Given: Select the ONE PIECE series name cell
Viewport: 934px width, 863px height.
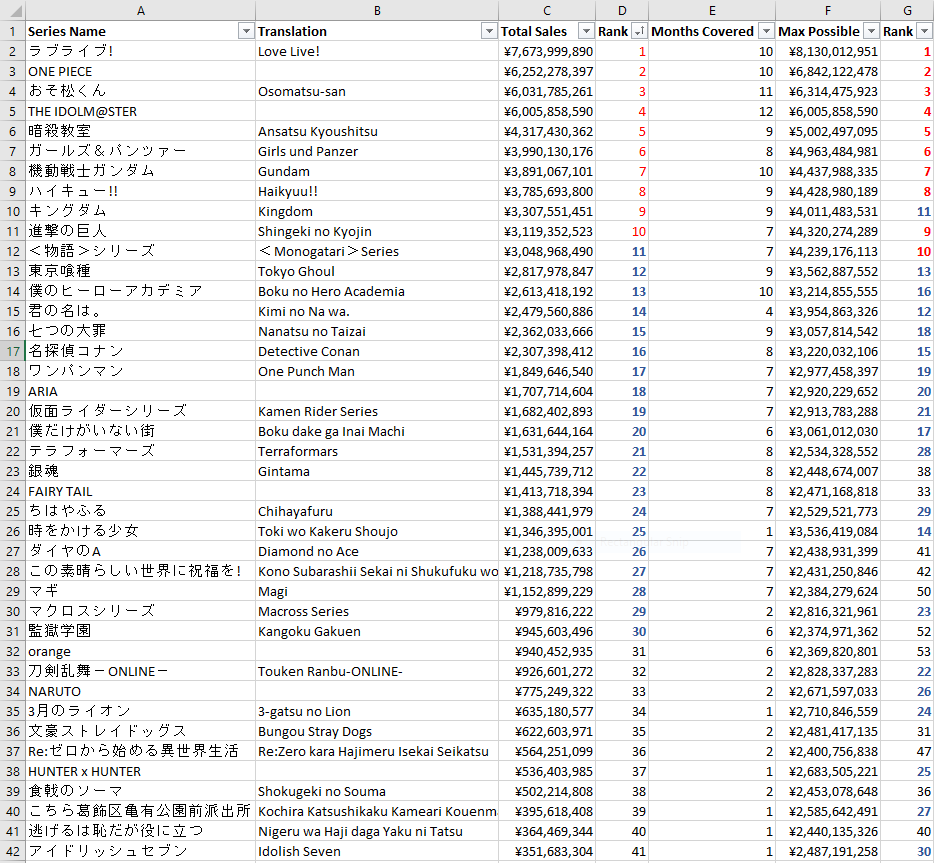Looking at the screenshot, I should pyautogui.click(x=140, y=71).
